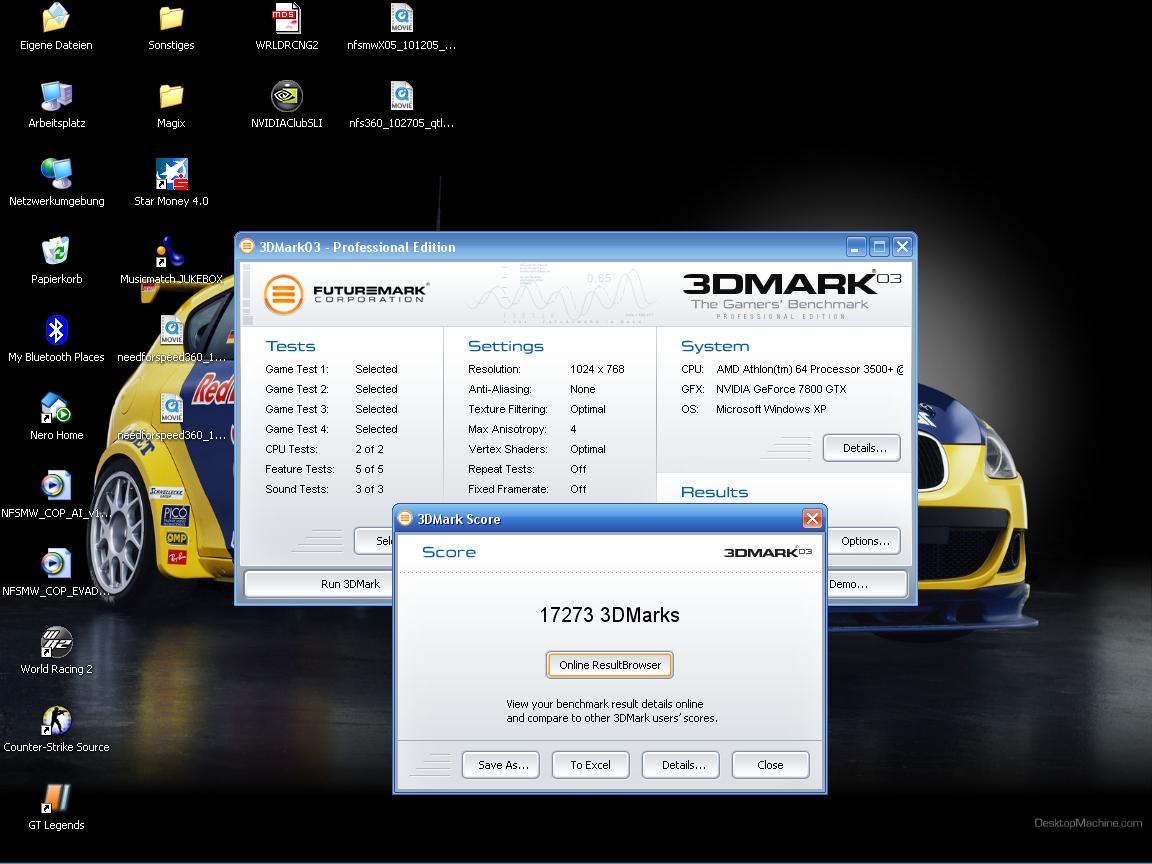Click Close button in the score dialog
The image size is (1152, 864).
click(771, 765)
